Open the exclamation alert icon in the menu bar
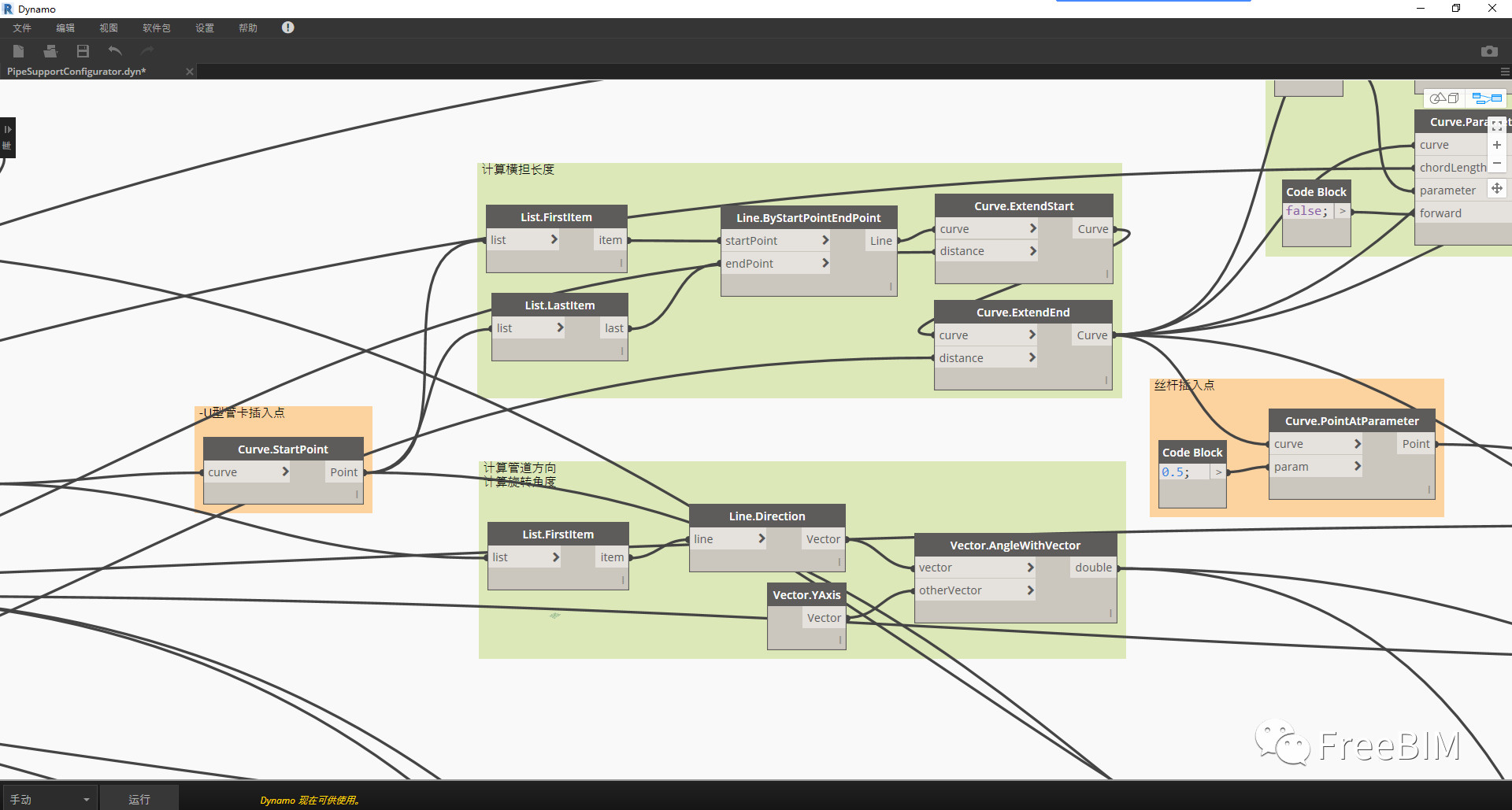Image resolution: width=1512 pixels, height=810 pixels. tap(288, 28)
